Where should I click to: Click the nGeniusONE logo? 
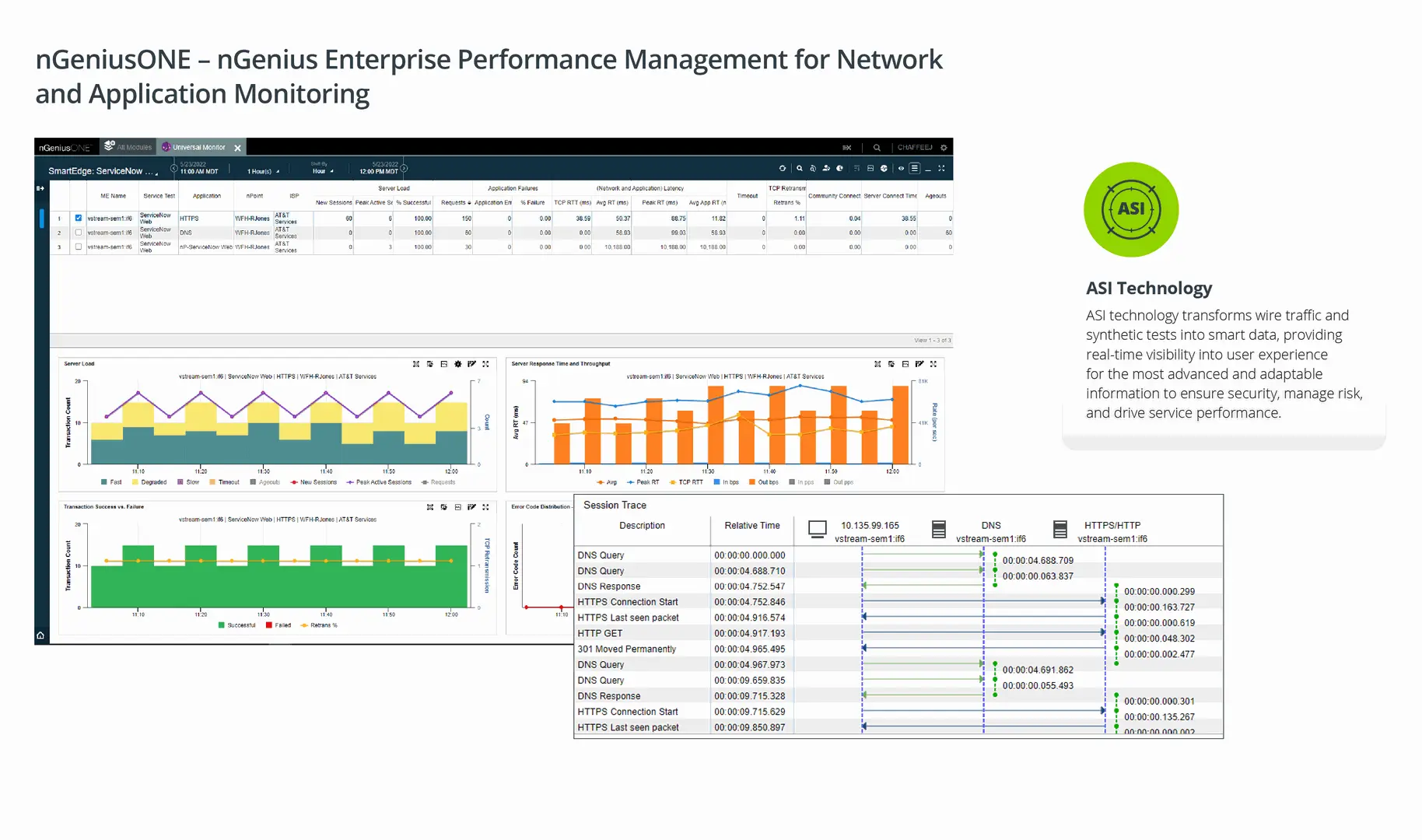pos(65,148)
